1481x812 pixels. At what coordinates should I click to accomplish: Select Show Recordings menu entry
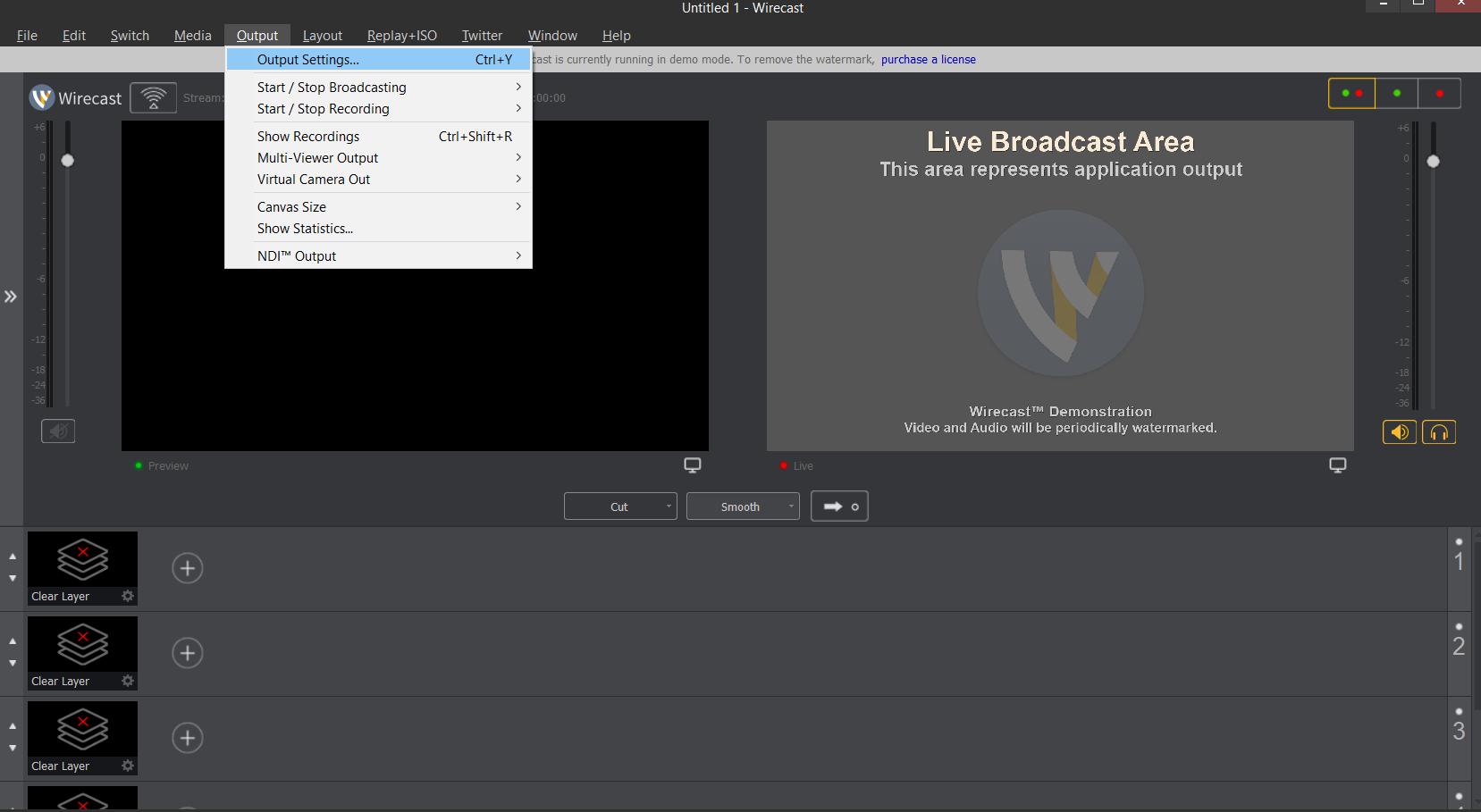tap(379, 136)
